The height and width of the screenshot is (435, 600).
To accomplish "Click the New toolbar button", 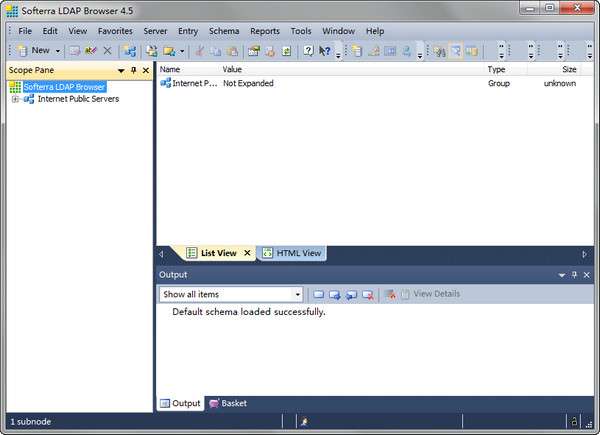I will [x=34, y=51].
